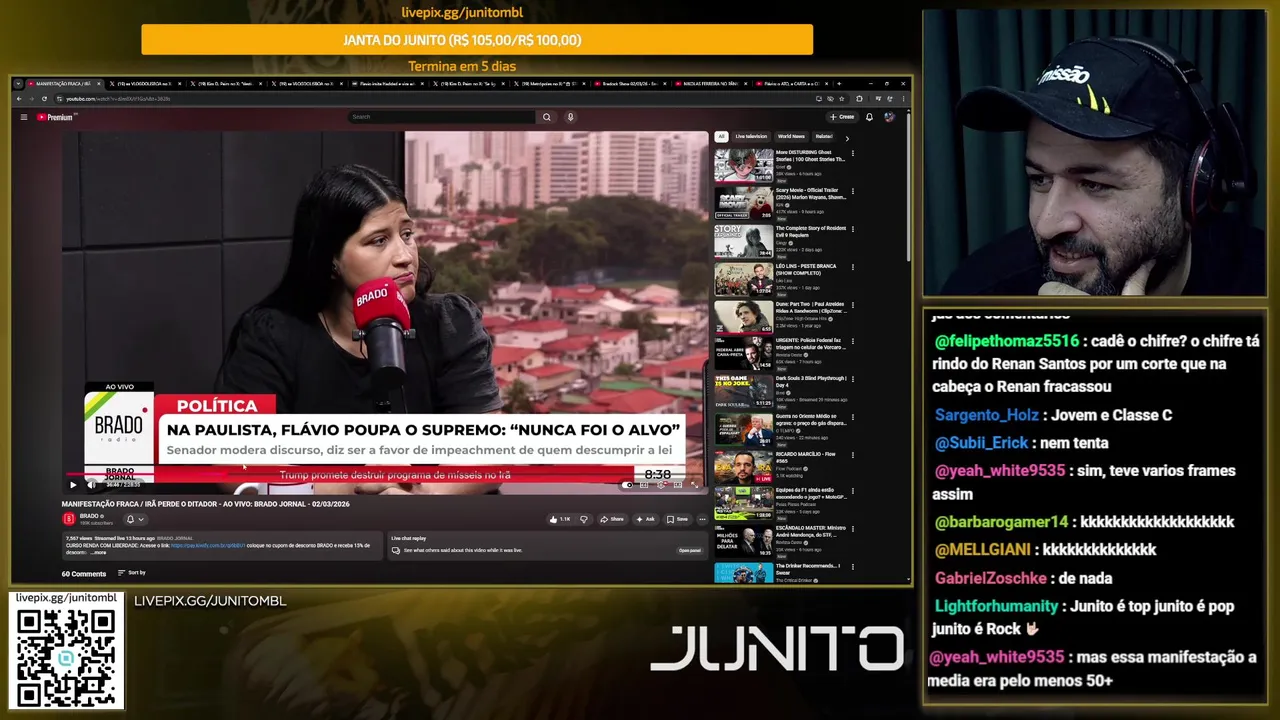The image size is (1280, 720).
Task: Expand the notification bell dropdown for BRADO
Action: pos(135,519)
